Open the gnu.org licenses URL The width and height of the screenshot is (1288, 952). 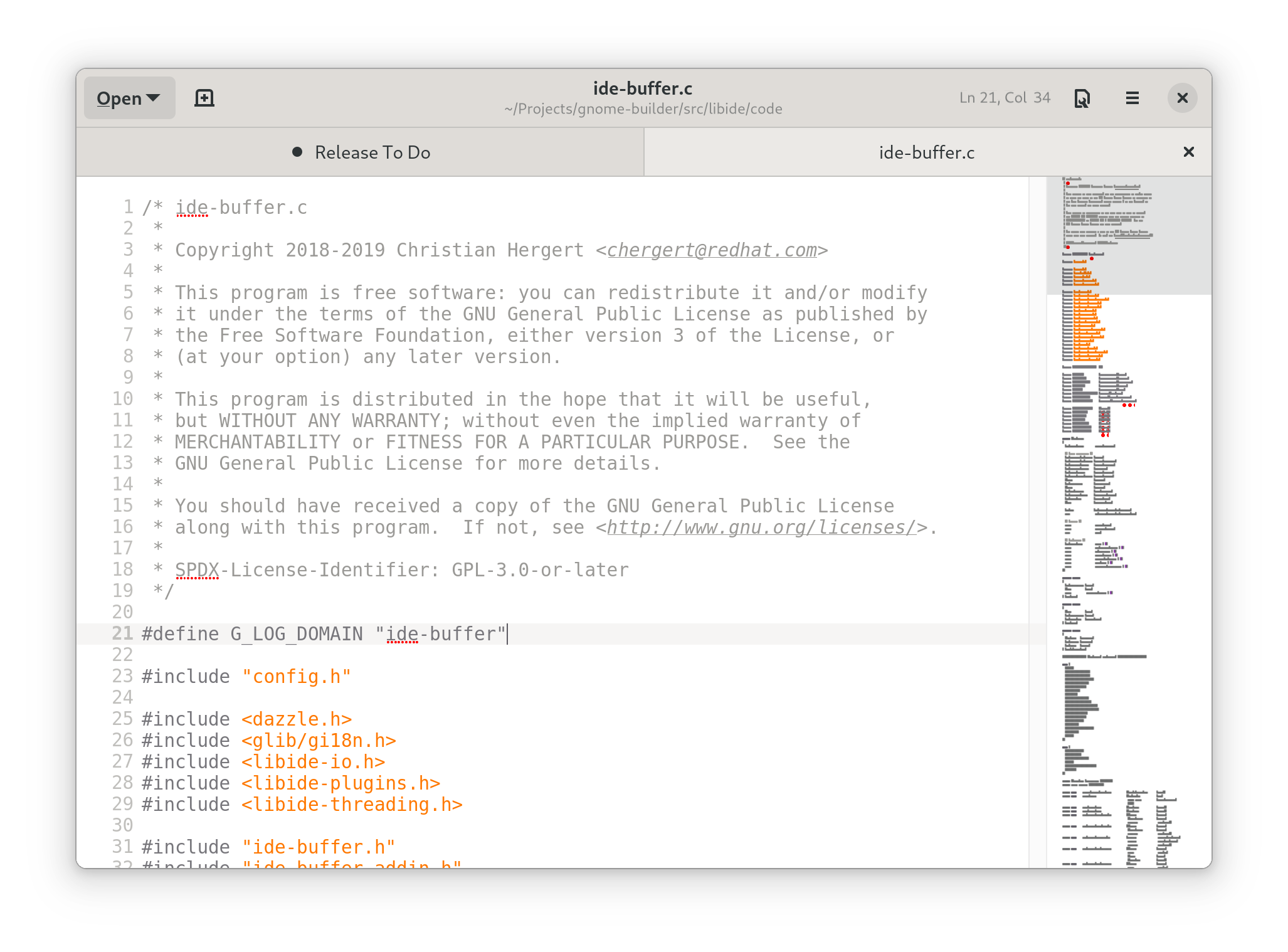pos(761,527)
